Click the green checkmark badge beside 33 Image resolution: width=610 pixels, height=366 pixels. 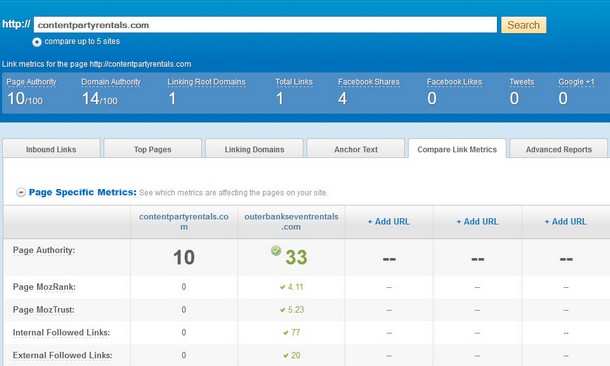(276, 250)
